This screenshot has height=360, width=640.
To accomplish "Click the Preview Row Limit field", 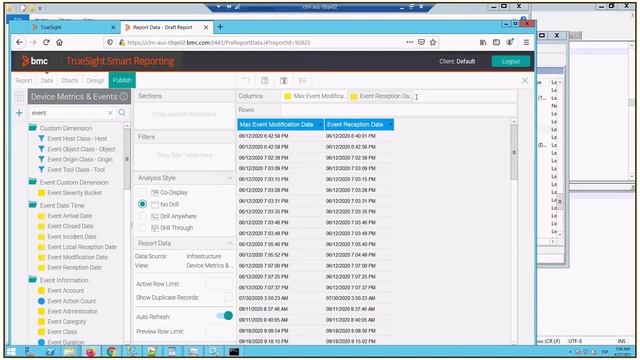I will [219, 331].
